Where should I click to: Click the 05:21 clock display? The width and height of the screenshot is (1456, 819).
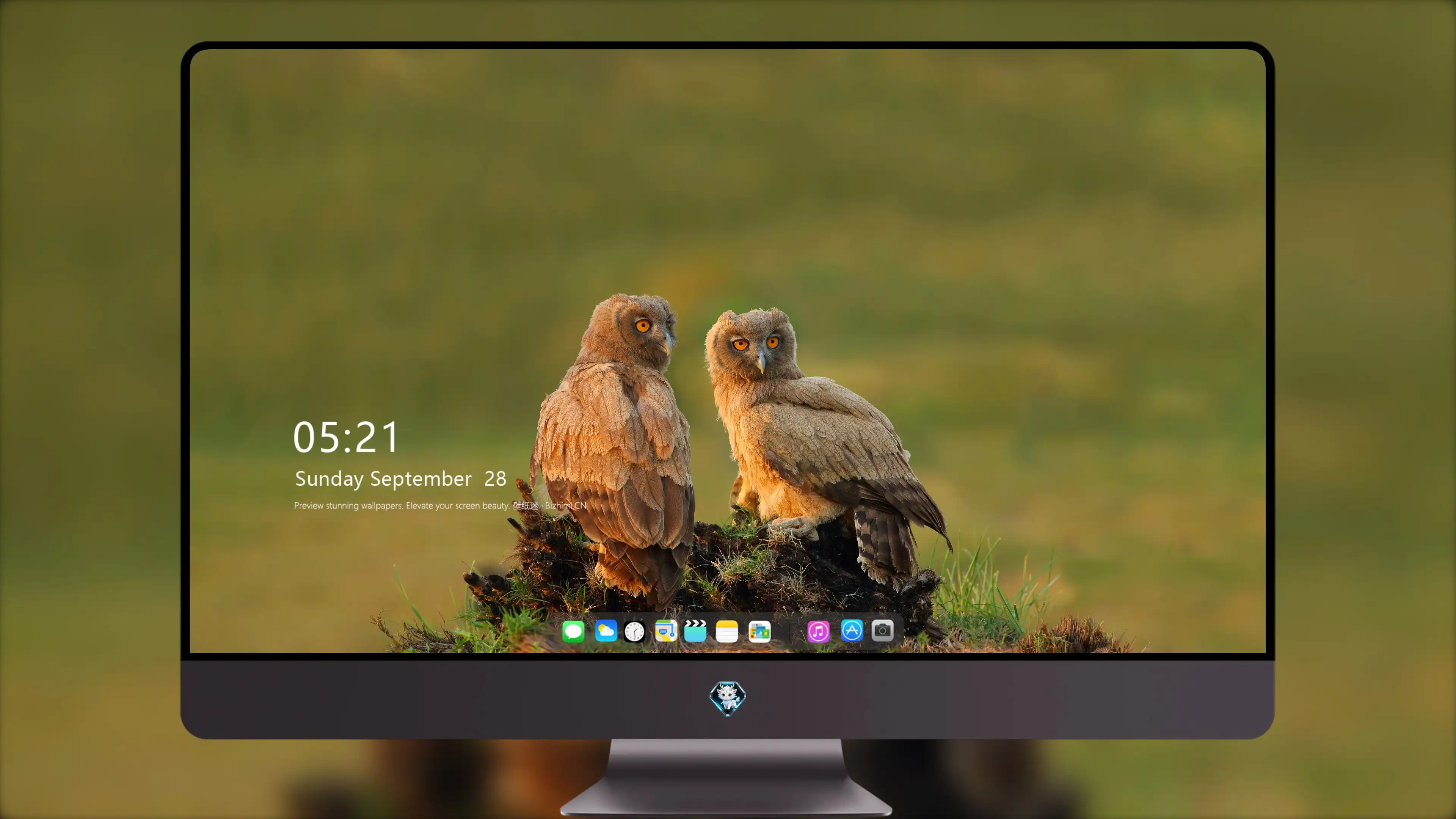pyautogui.click(x=346, y=437)
